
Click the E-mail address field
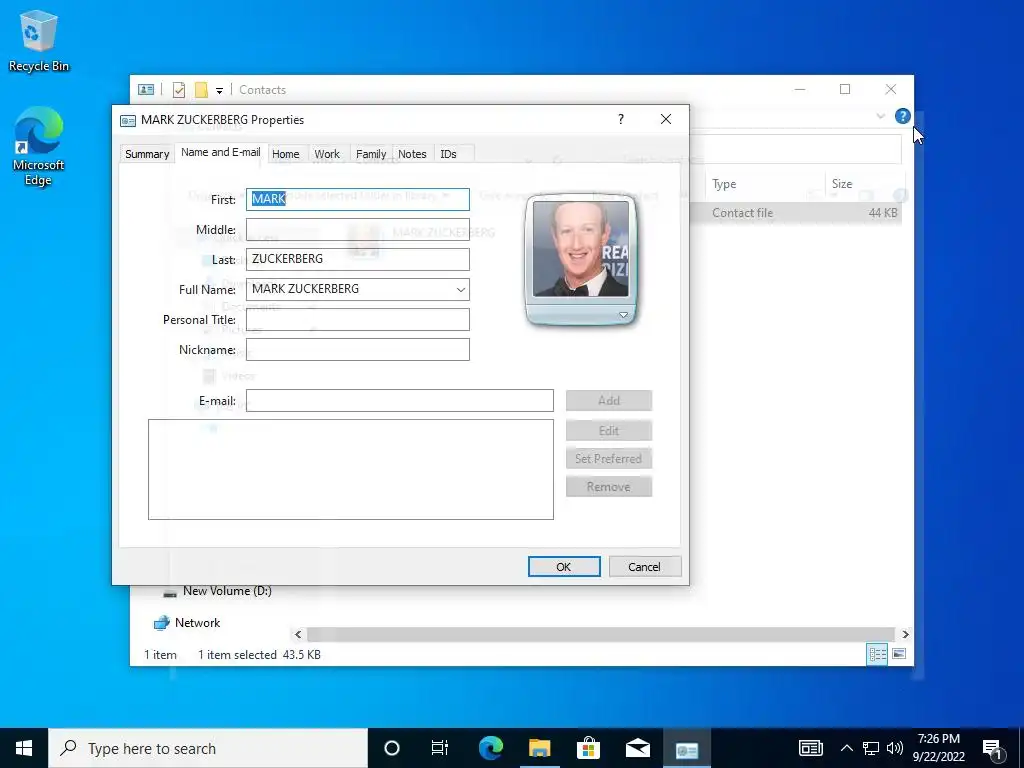pyautogui.click(x=400, y=400)
